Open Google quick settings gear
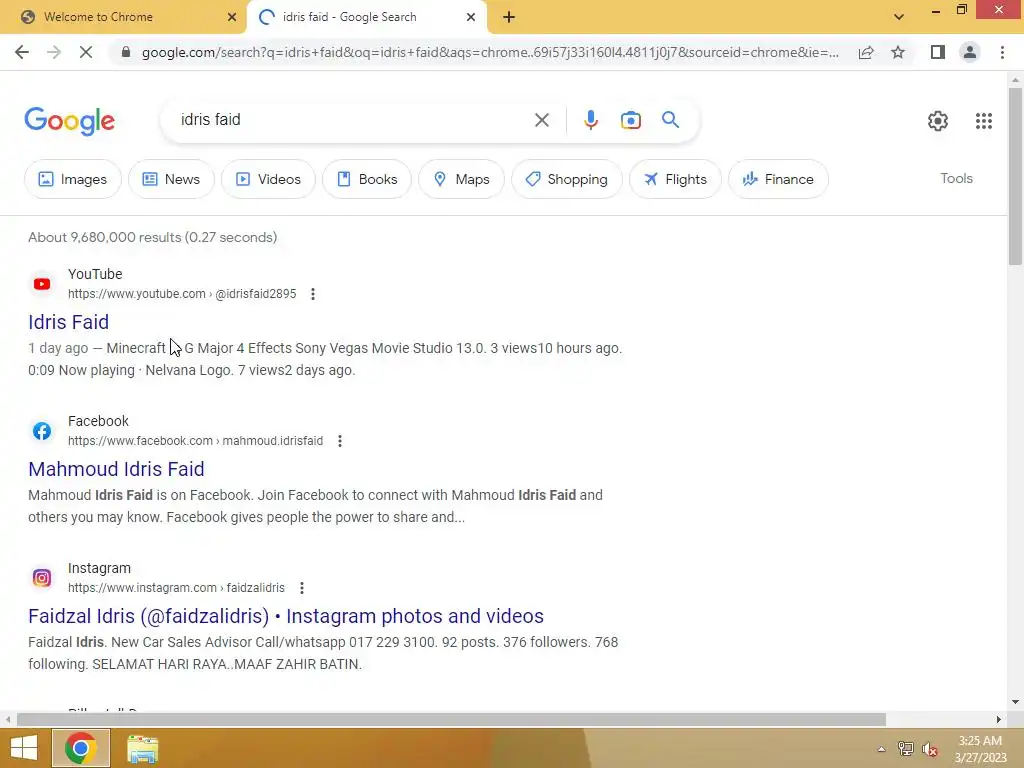 [938, 121]
